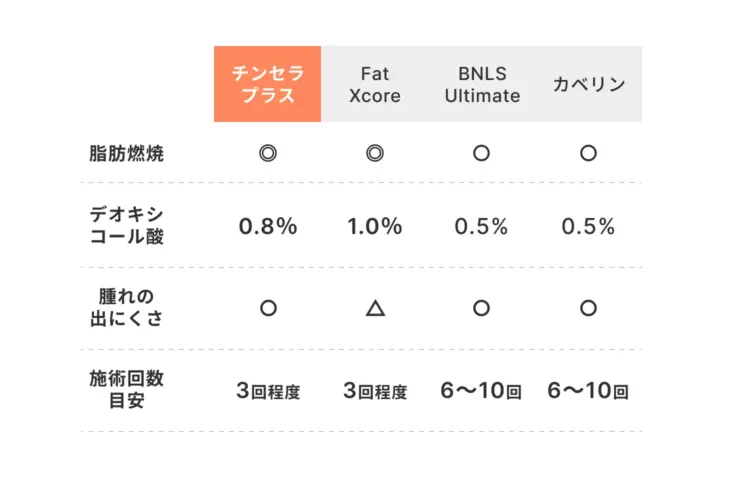
Task: Select カベリン's 腫れの出にくさ circle
Action: tap(588, 308)
